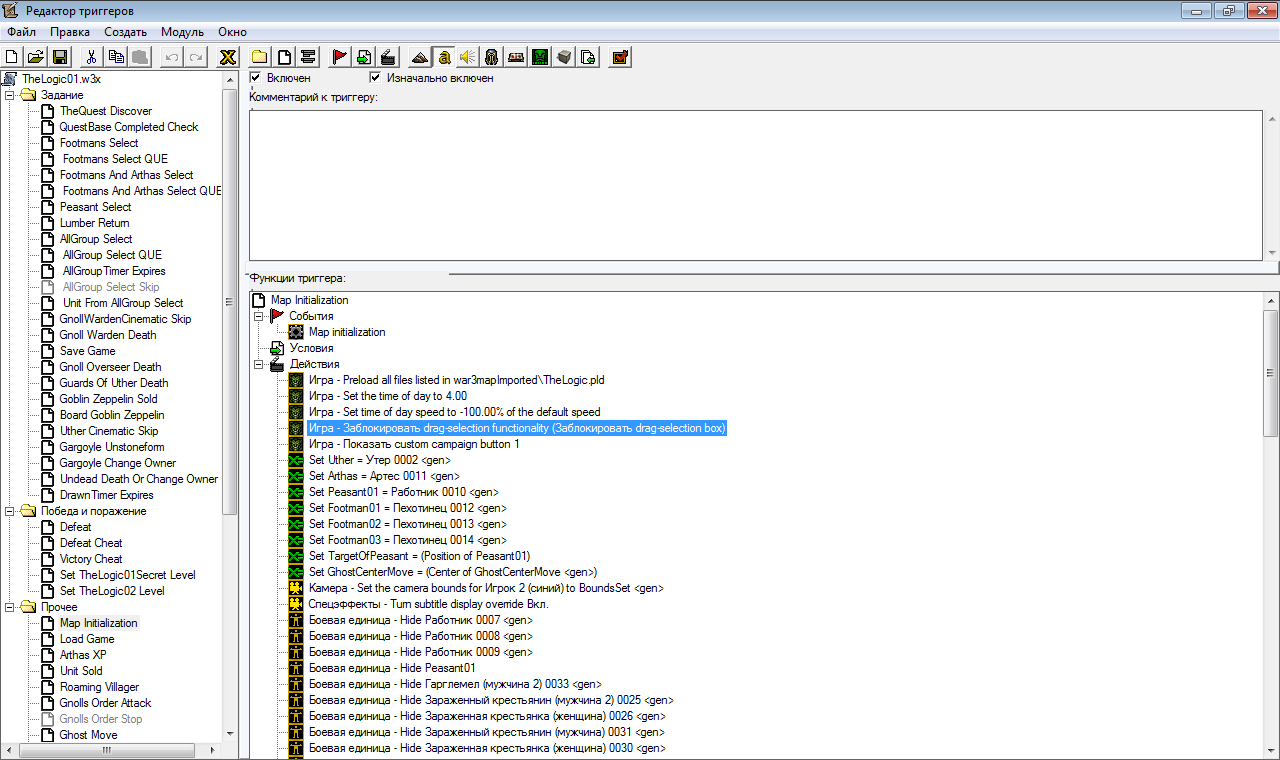Collapse the События node
Image resolution: width=1280 pixels, height=760 pixels.
tap(259, 316)
